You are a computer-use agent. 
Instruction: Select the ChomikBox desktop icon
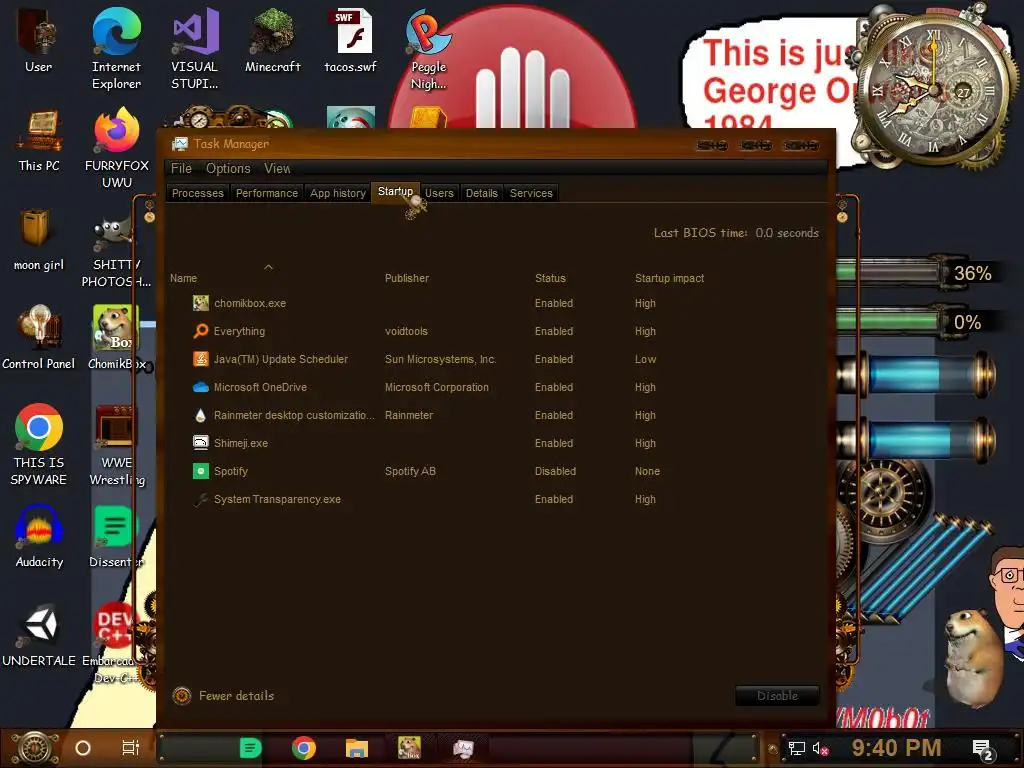(115, 328)
